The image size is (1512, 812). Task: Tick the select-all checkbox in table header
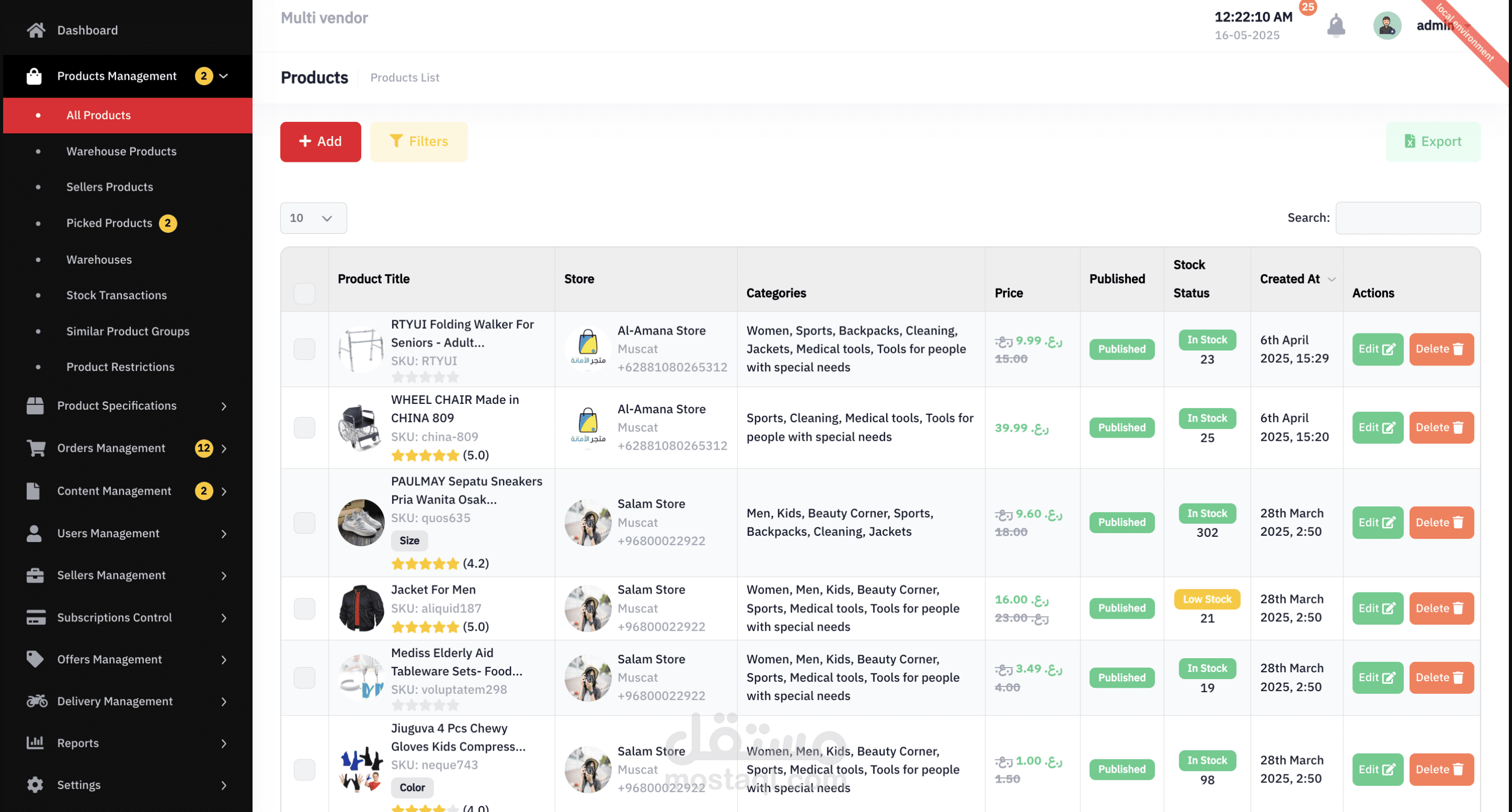pos(304,293)
